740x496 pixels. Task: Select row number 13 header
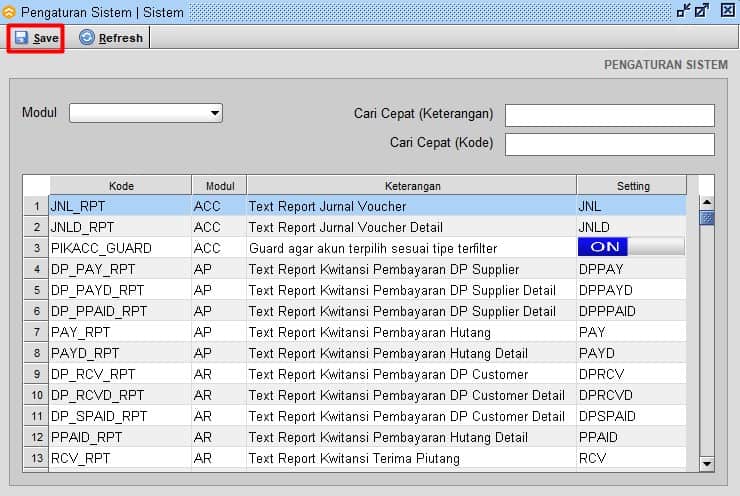click(36, 459)
